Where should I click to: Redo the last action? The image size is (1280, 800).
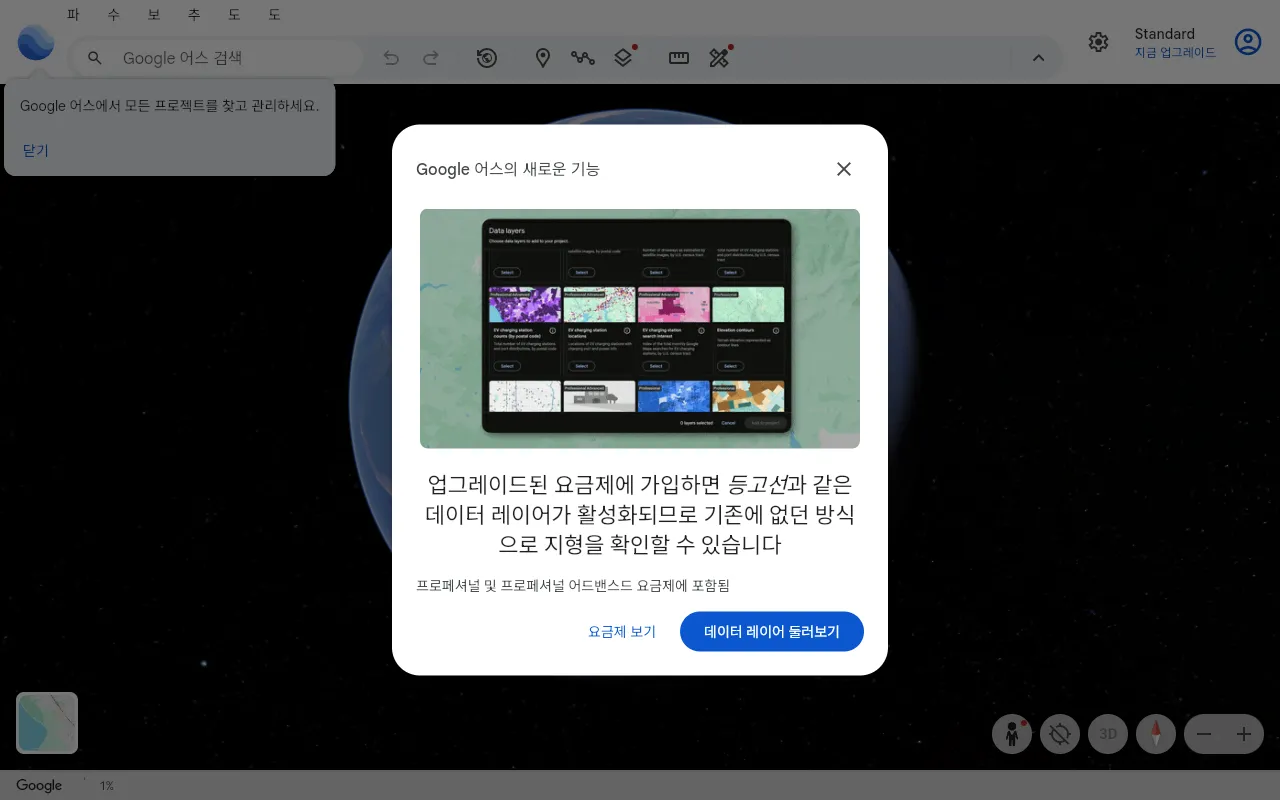tap(431, 58)
